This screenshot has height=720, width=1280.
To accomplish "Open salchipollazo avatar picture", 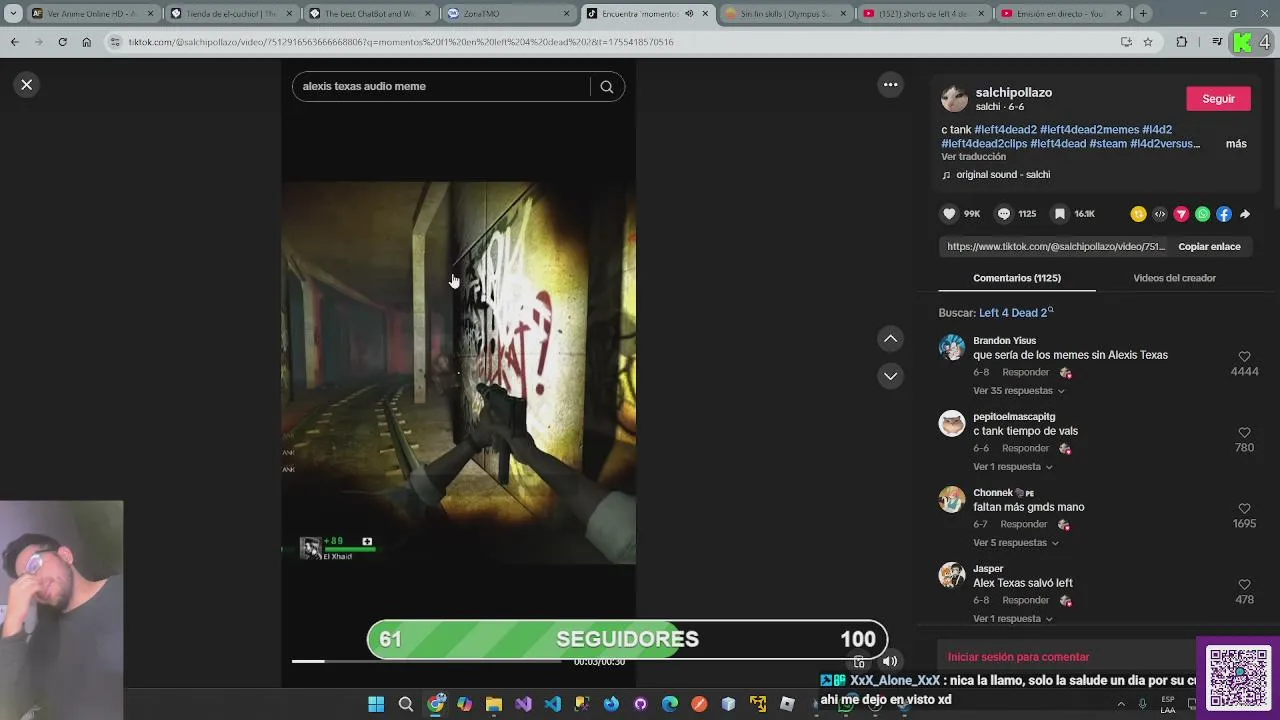I will [954, 99].
